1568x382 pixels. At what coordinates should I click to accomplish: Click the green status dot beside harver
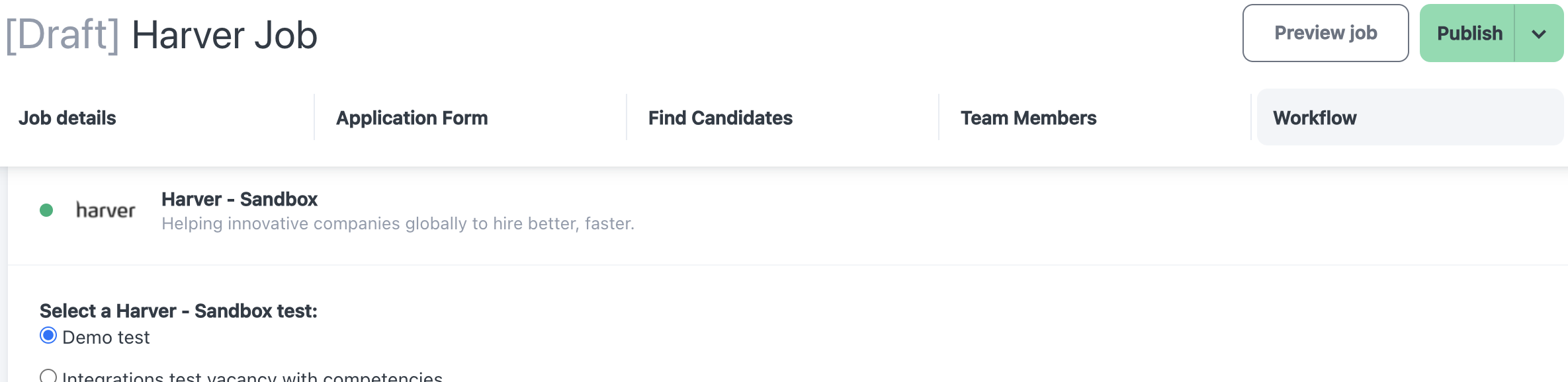point(46,210)
